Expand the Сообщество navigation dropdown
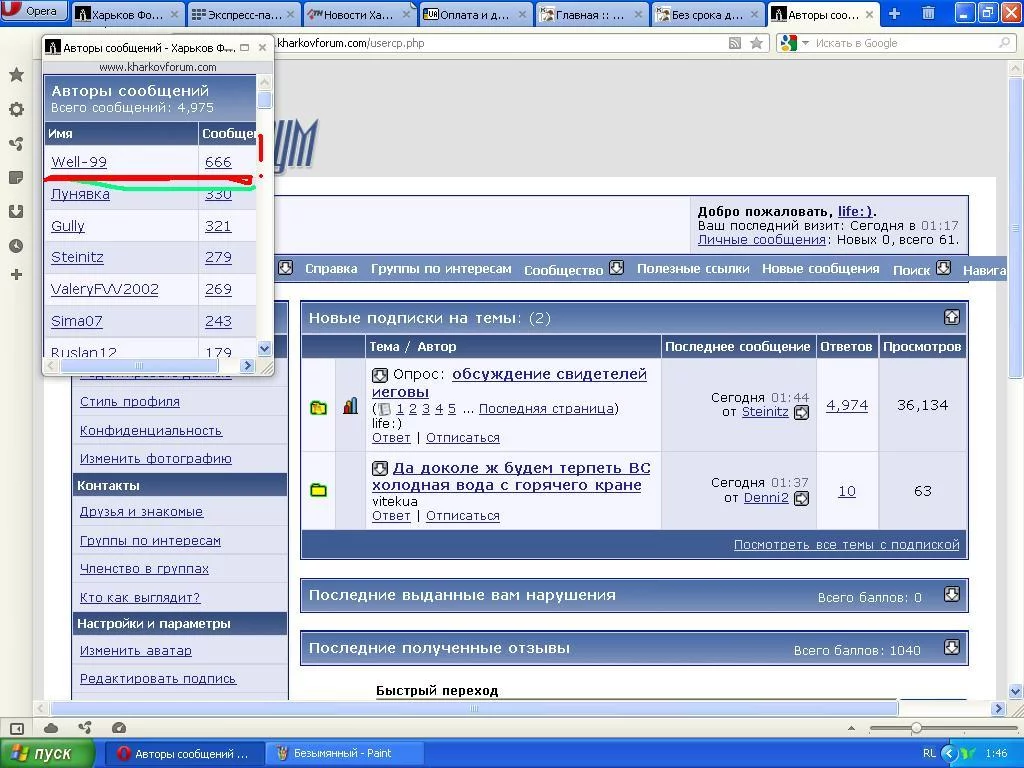 coord(616,268)
